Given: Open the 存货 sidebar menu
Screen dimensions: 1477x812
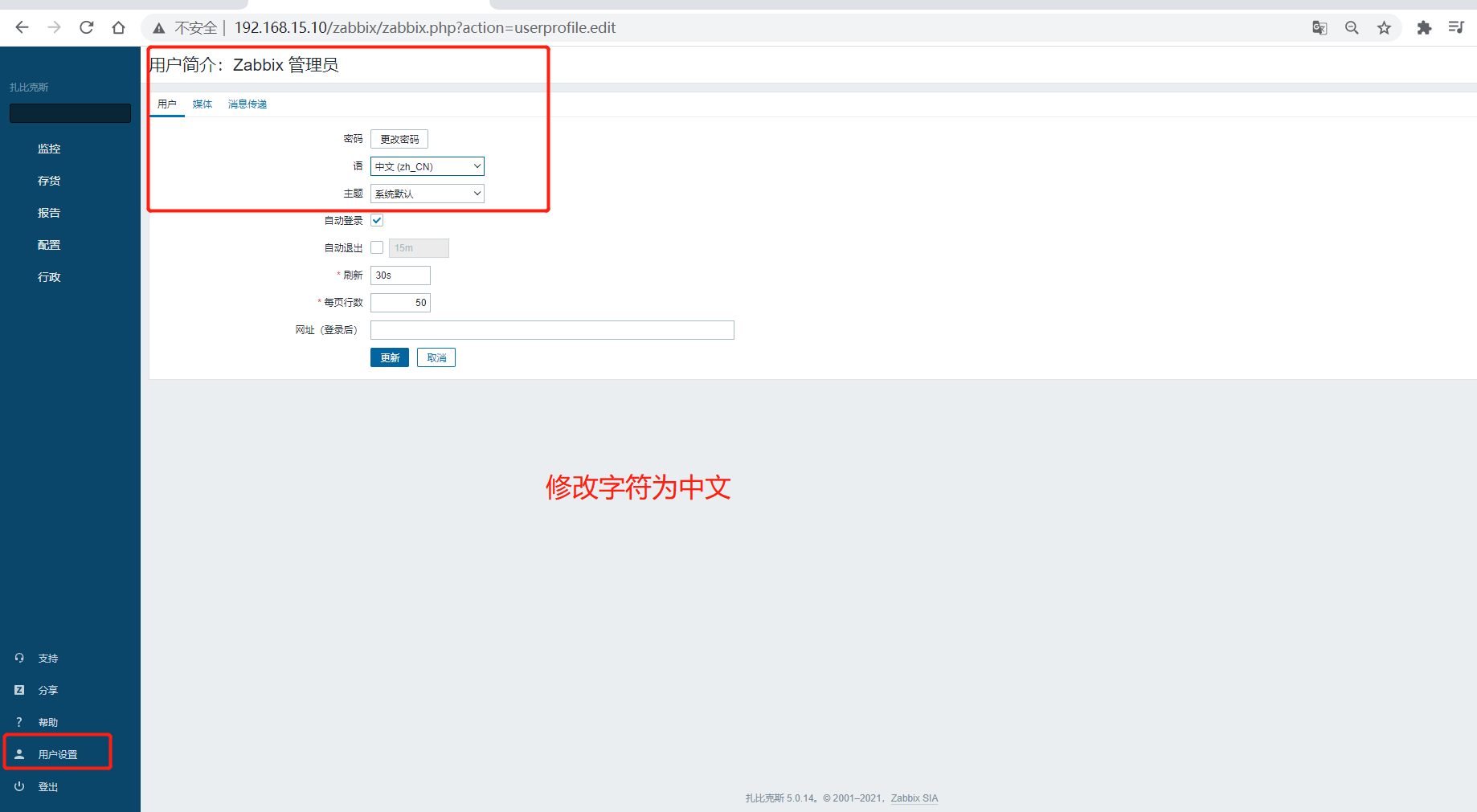Looking at the screenshot, I should tap(49, 181).
